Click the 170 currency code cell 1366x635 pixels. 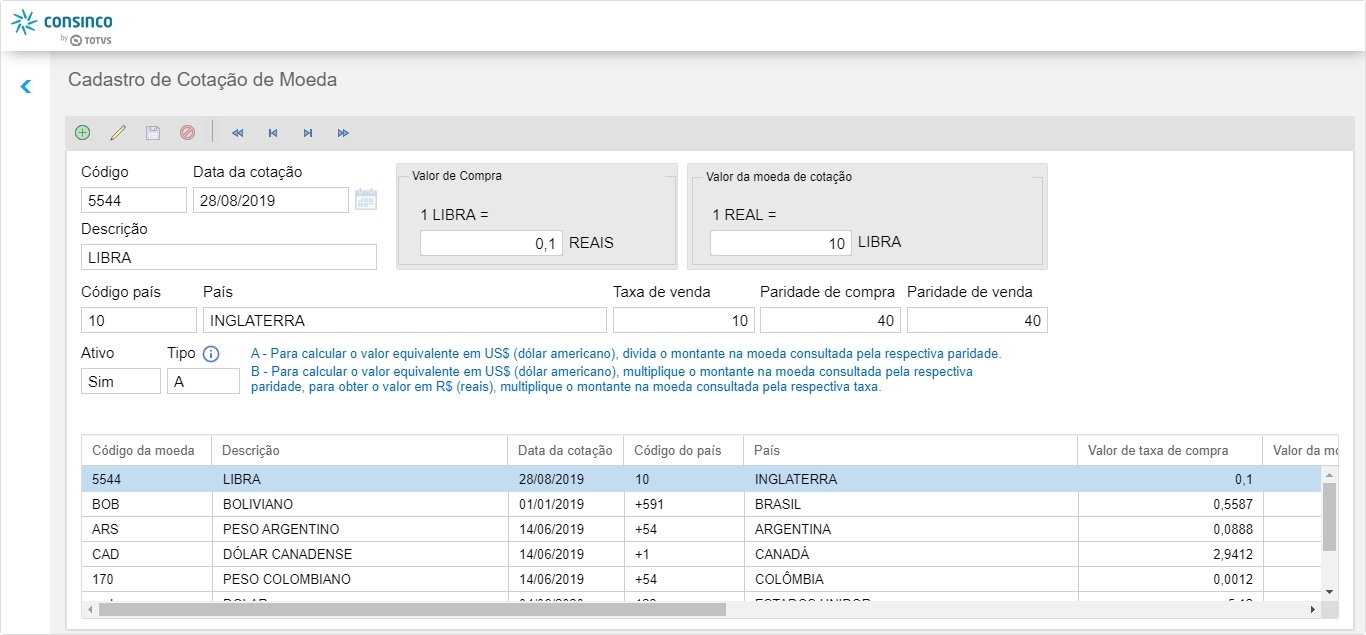point(146,579)
